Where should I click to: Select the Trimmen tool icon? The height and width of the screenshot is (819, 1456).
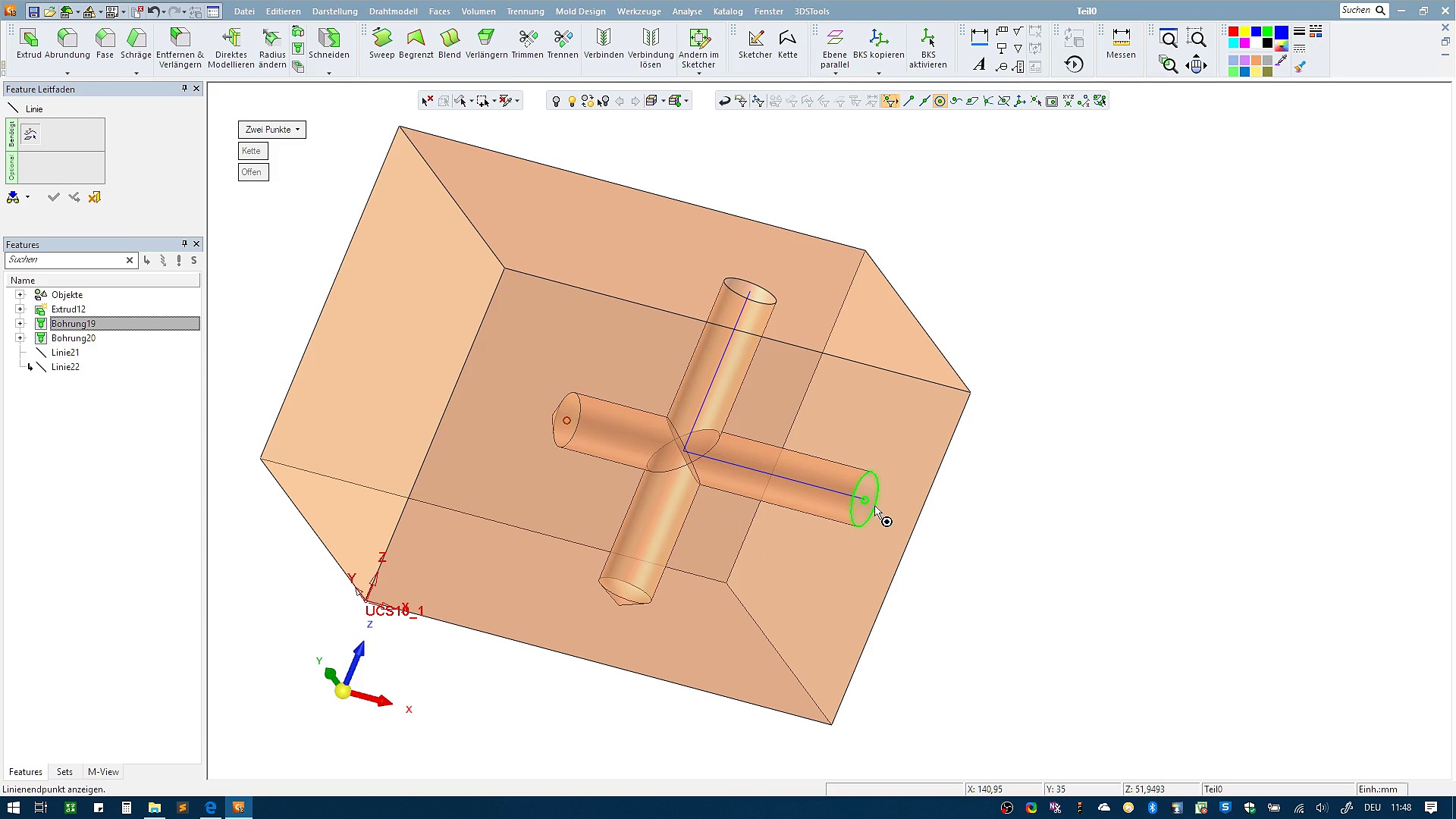527,44
